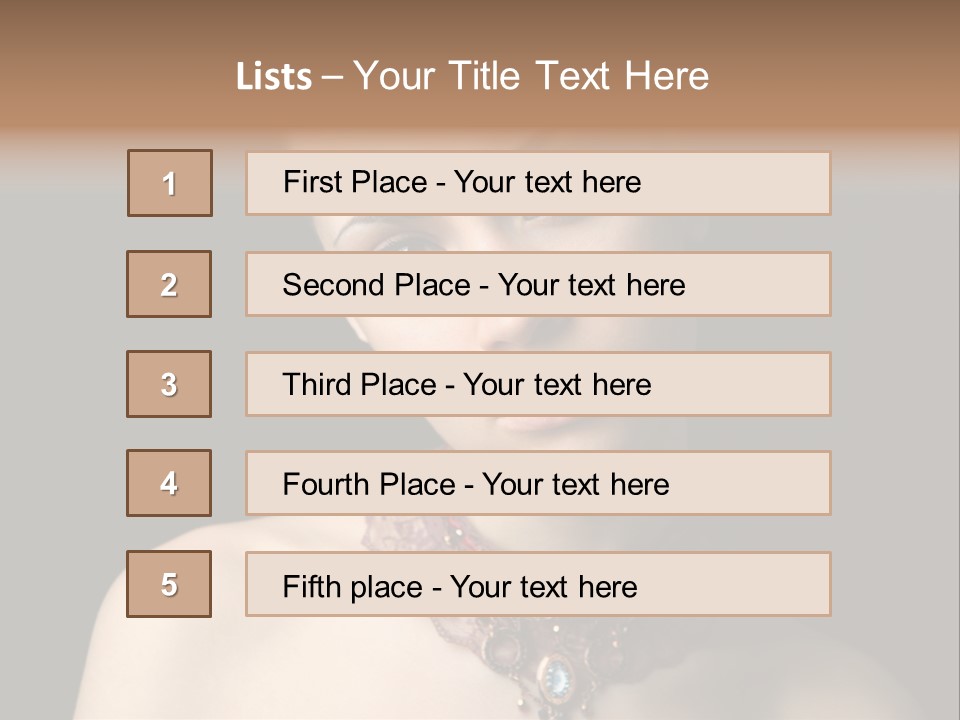Click "Your text here" in the Third Place row
960x720 pixels.
pyautogui.click(x=557, y=385)
